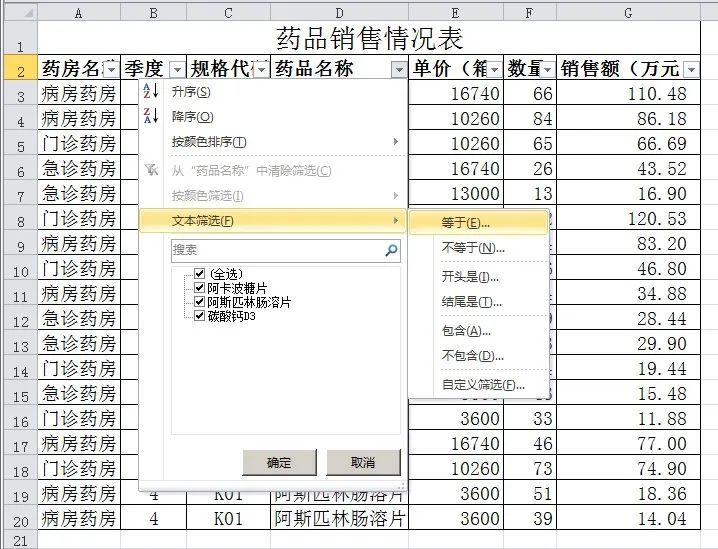Screen dimensions: 718x549
Task: Click the 门诊药房 cell in row 5
Action: pyautogui.click(x=79, y=143)
